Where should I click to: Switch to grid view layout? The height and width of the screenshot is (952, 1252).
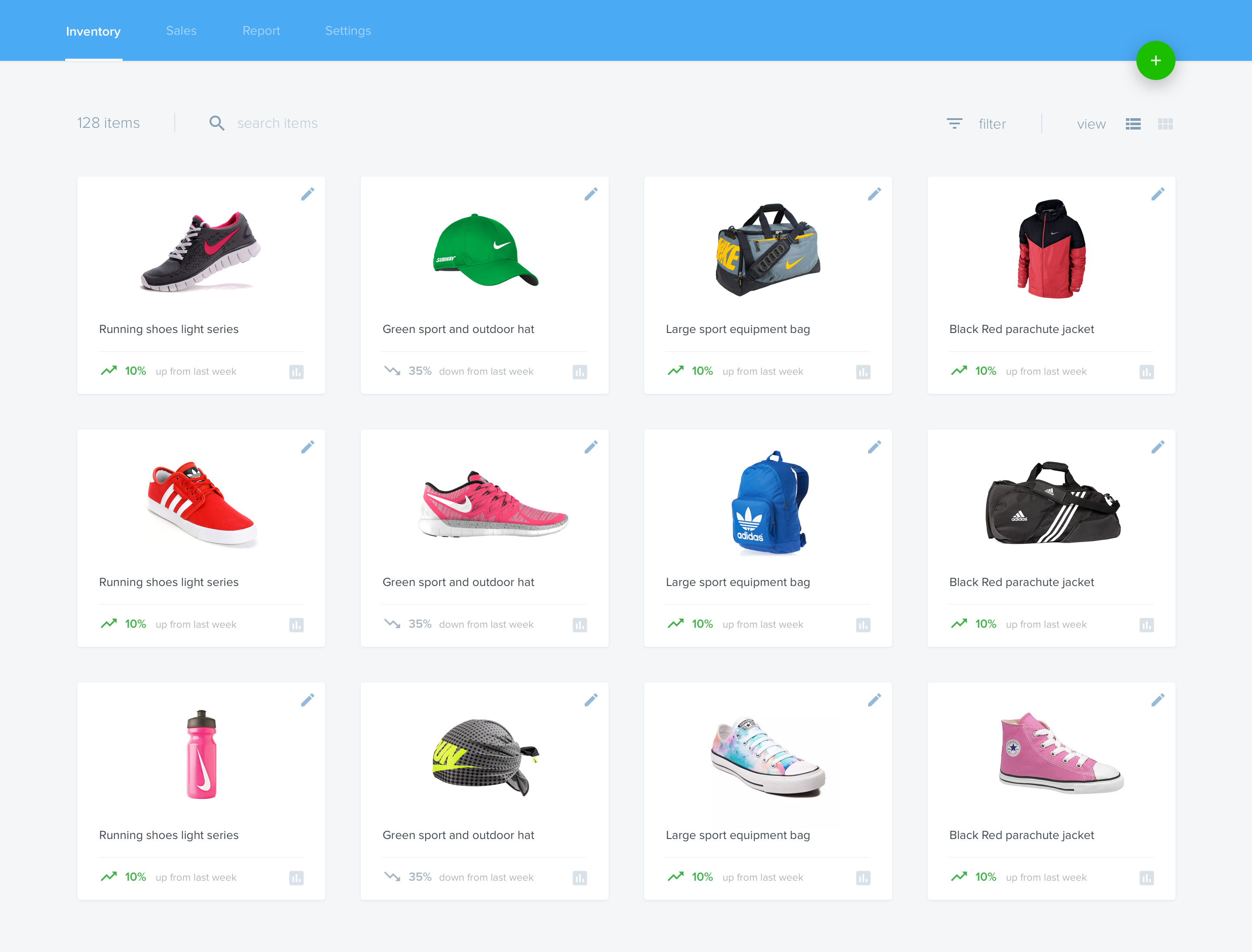click(x=1165, y=123)
